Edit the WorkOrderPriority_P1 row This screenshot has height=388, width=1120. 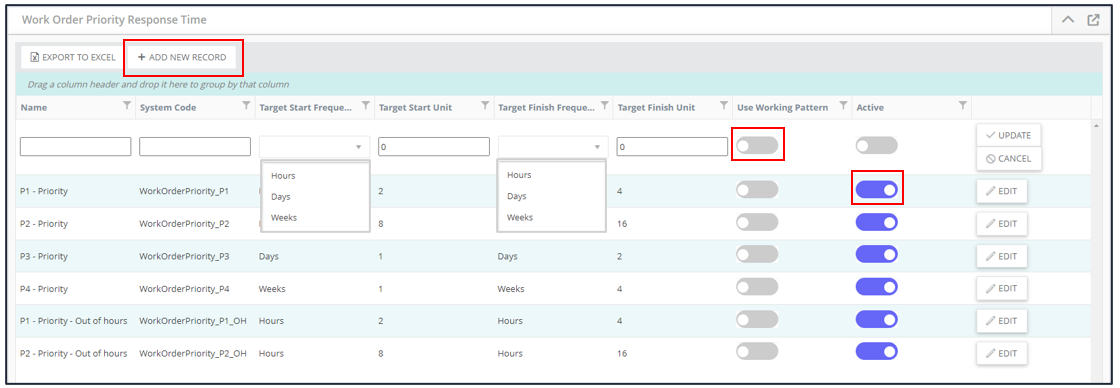1002,191
